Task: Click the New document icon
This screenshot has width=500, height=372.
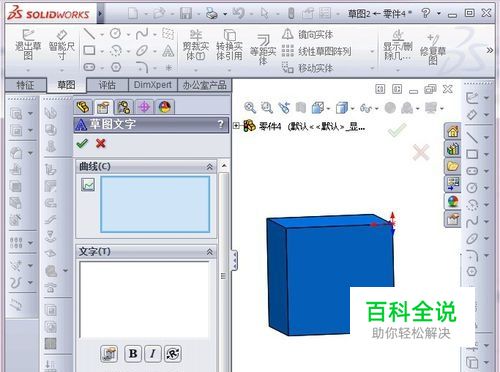Action: 133,14
